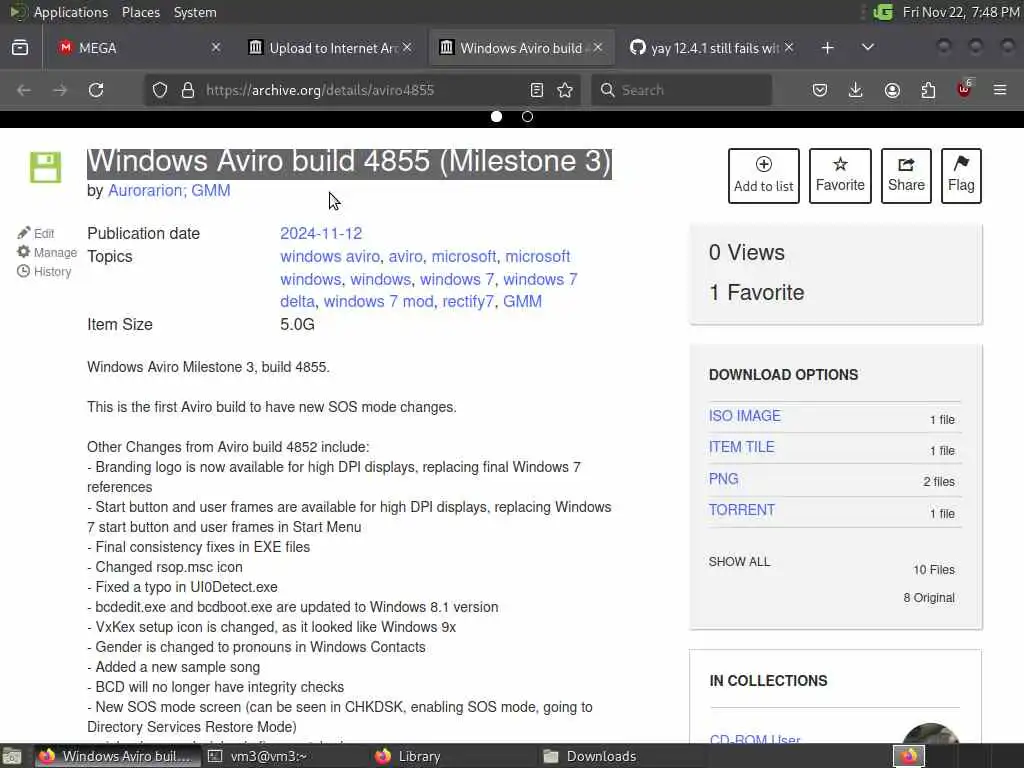Expand the list all tabs chevron
Image resolution: width=1024 pixels, height=768 pixels.
[x=868, y=48]
